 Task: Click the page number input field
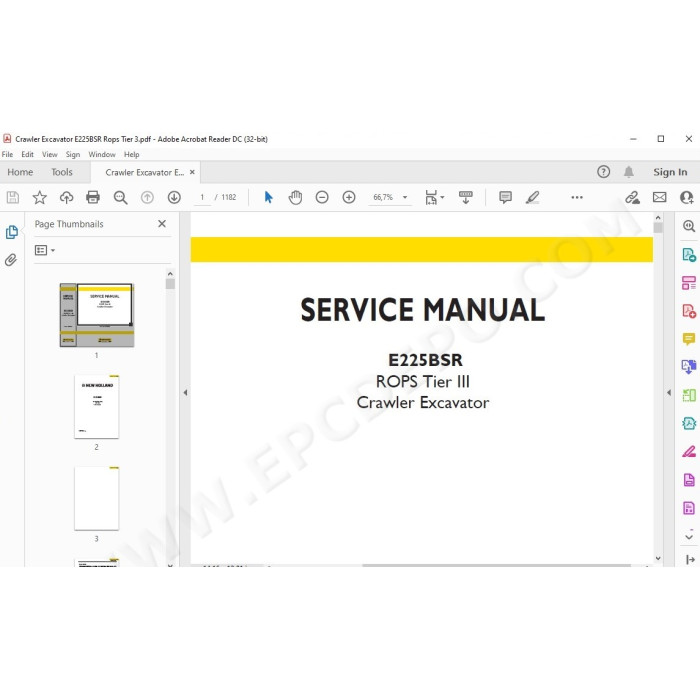(202, 197)
